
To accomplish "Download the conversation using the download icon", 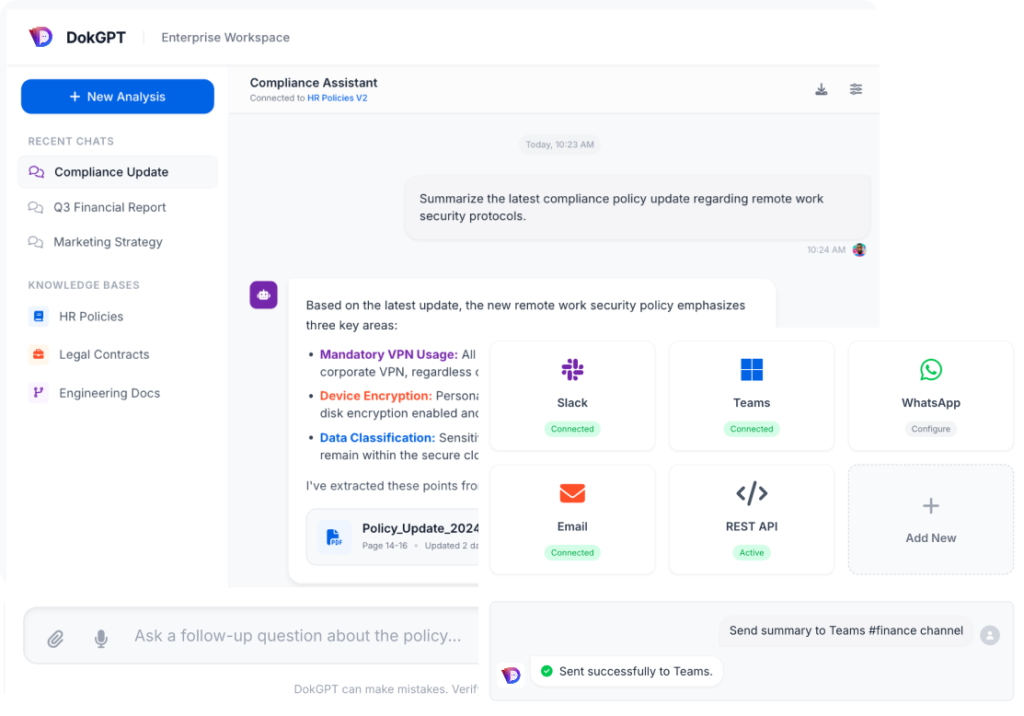I will [821, 89].
